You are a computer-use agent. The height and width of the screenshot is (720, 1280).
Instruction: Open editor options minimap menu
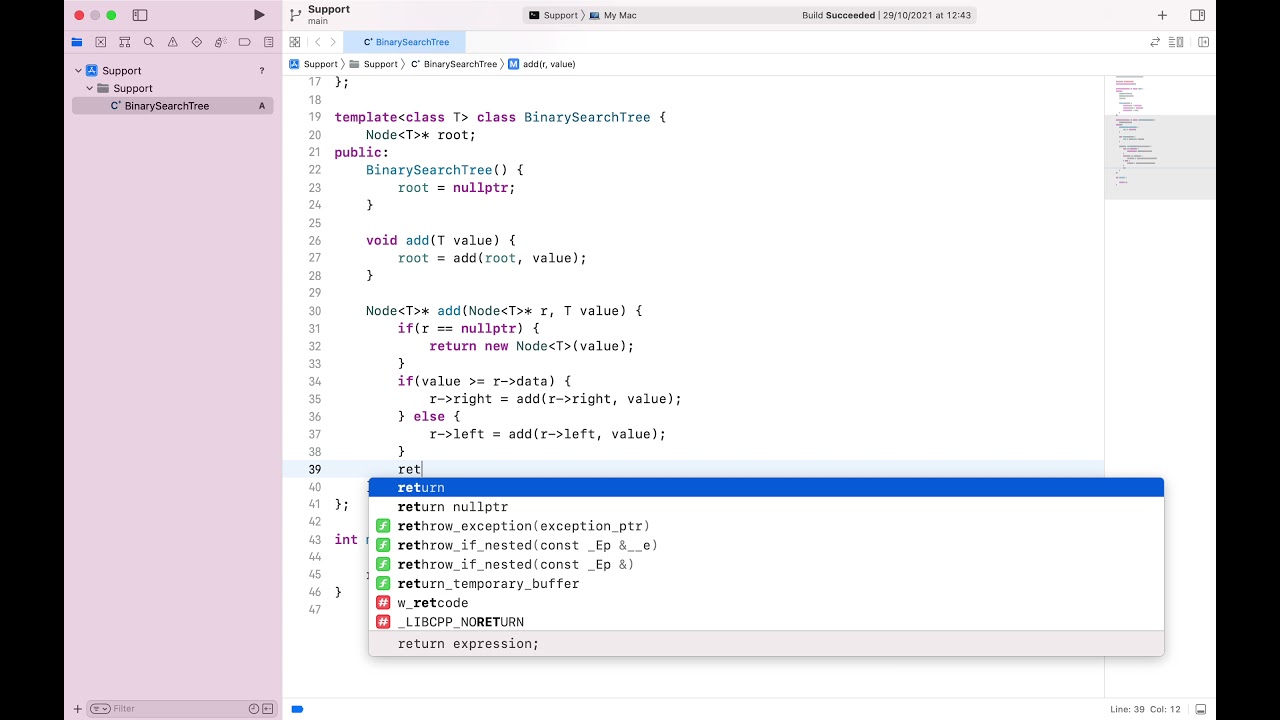[x=1177, y=42]
